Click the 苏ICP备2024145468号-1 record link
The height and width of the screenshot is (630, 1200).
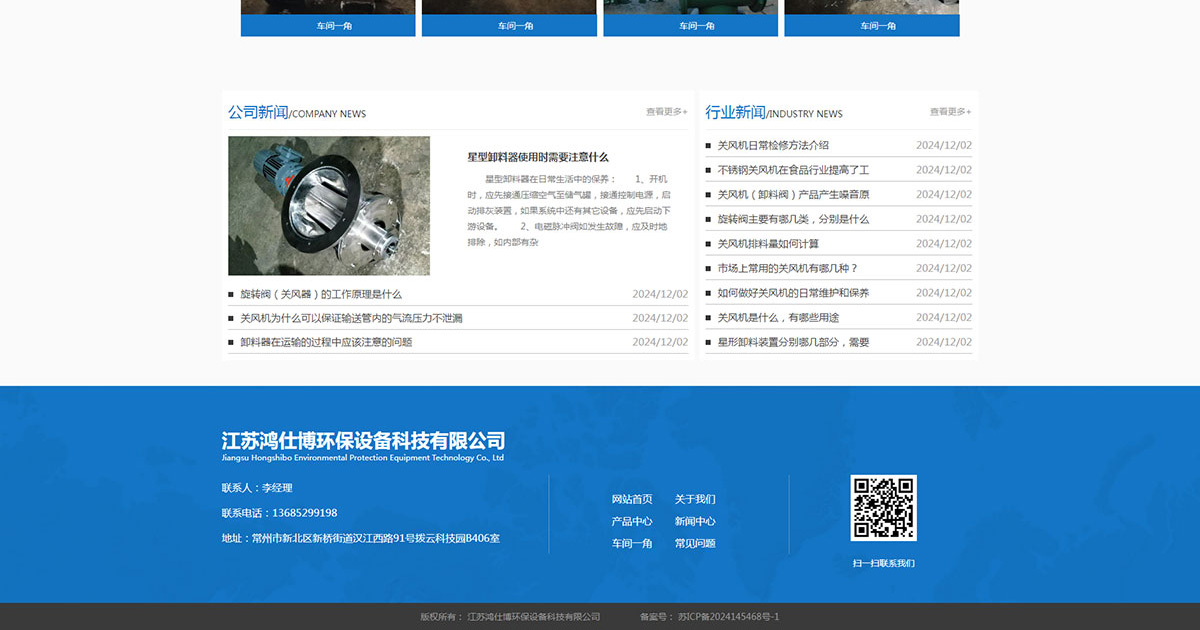click(728, 617)
